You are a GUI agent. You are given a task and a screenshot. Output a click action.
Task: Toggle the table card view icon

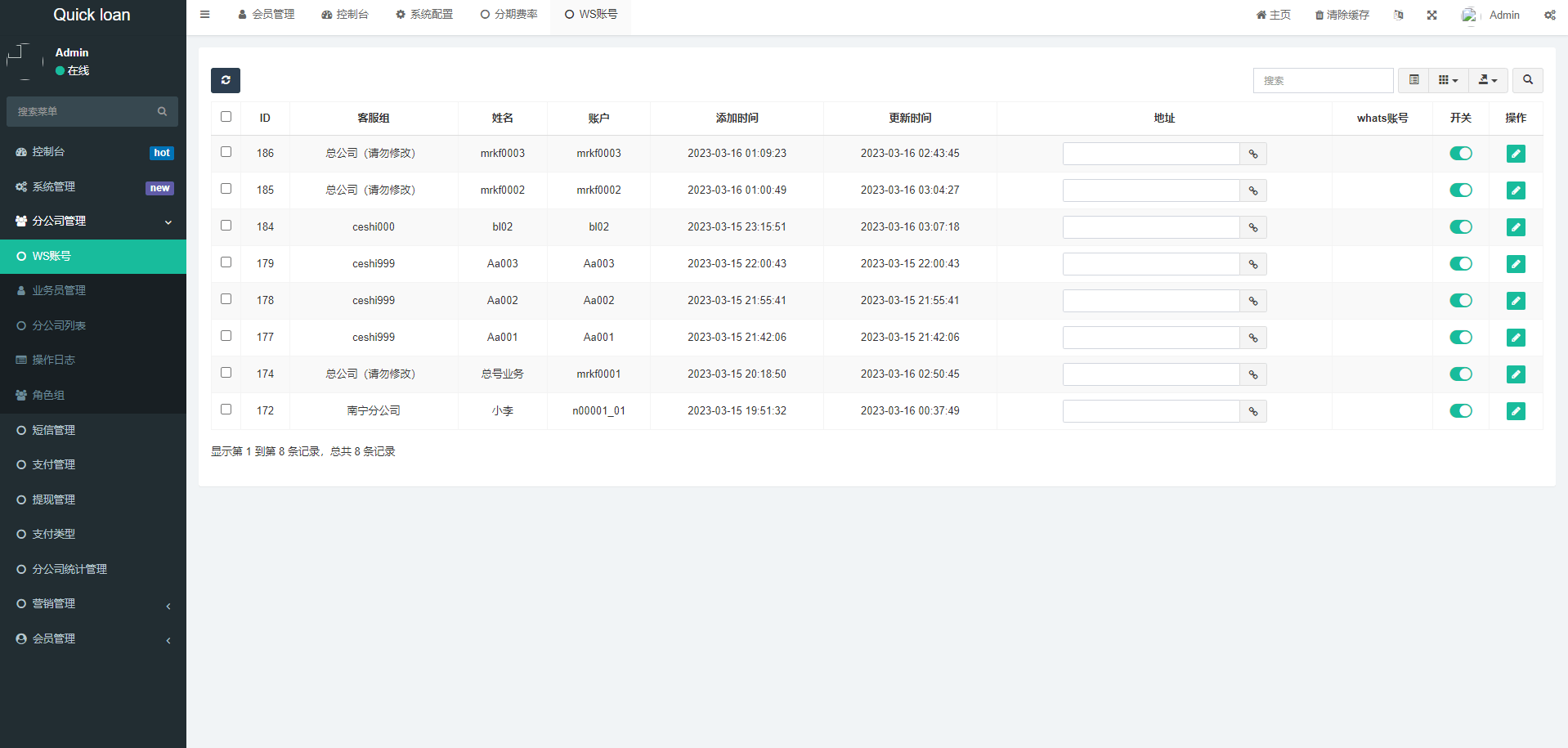[x=1413, y=80]
